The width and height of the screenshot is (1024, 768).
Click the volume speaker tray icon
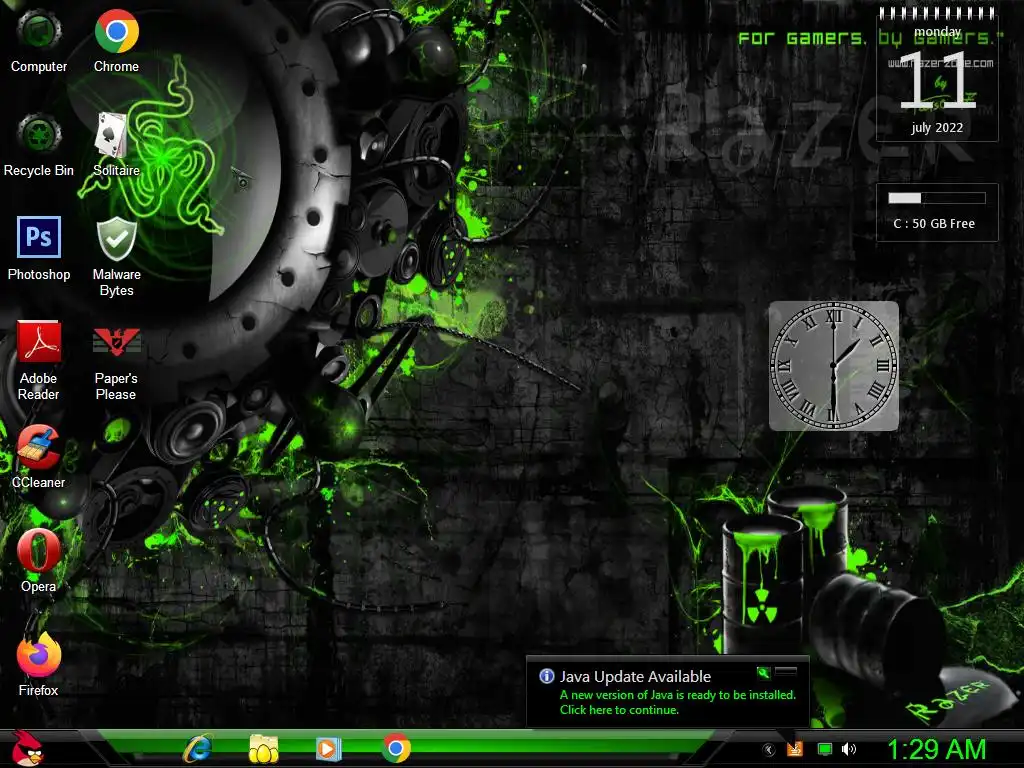click(849, 749)
